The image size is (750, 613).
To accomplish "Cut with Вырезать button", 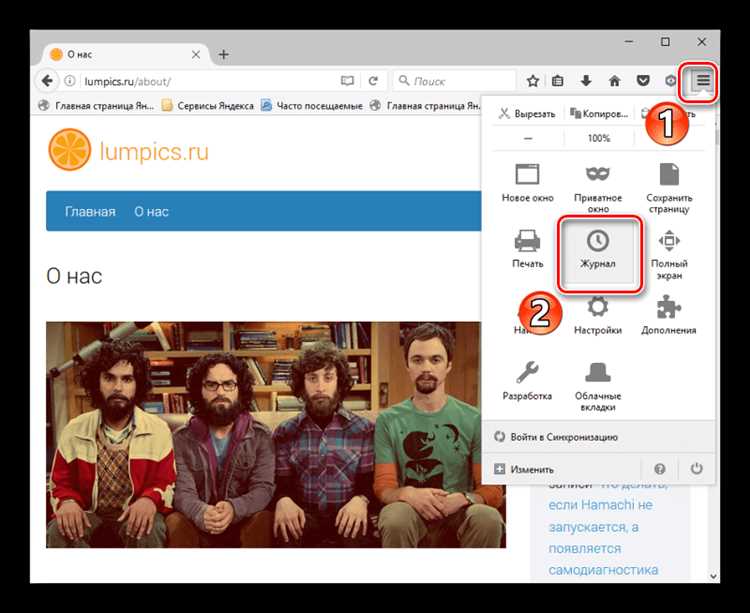I will point(527,114).
